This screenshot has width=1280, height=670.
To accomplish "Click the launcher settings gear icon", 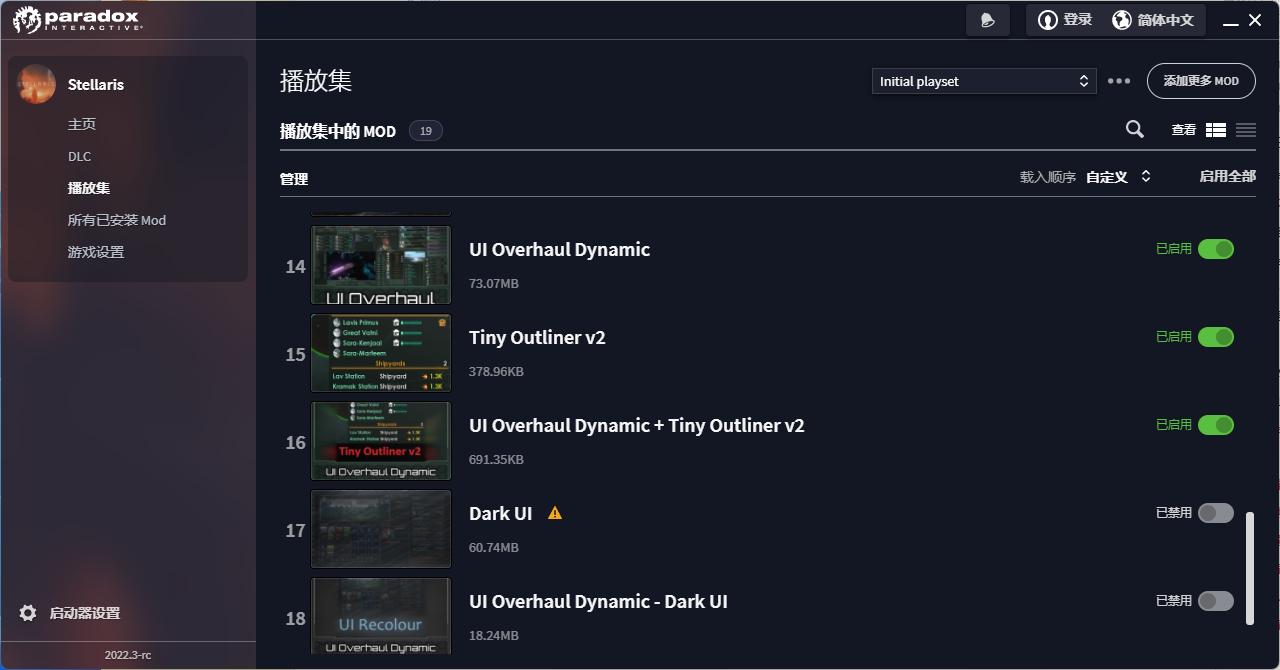I will pyautogui.click(x=28, y=613).
